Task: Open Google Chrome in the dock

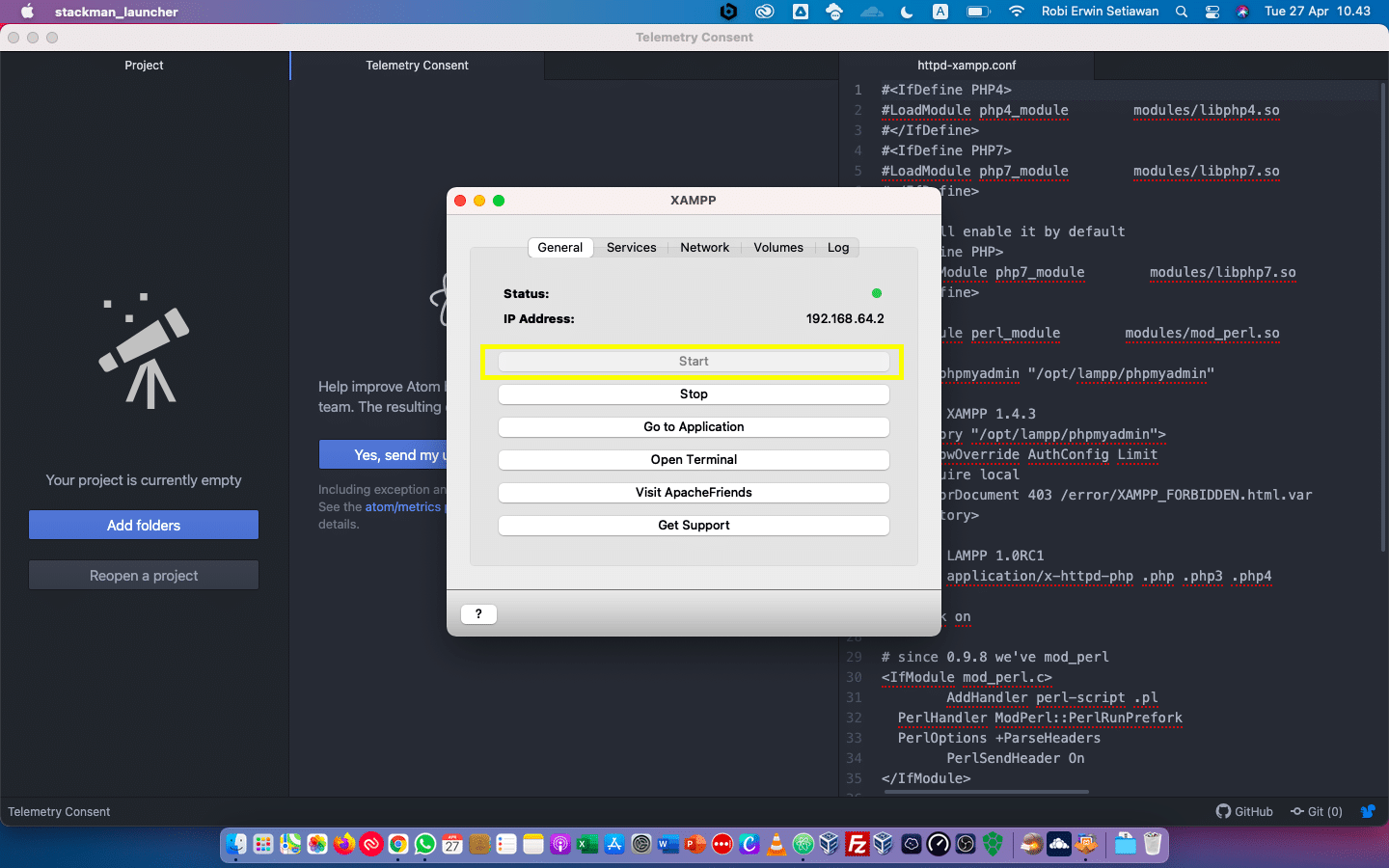Action: pyautogui.click(x=398, y=845)
